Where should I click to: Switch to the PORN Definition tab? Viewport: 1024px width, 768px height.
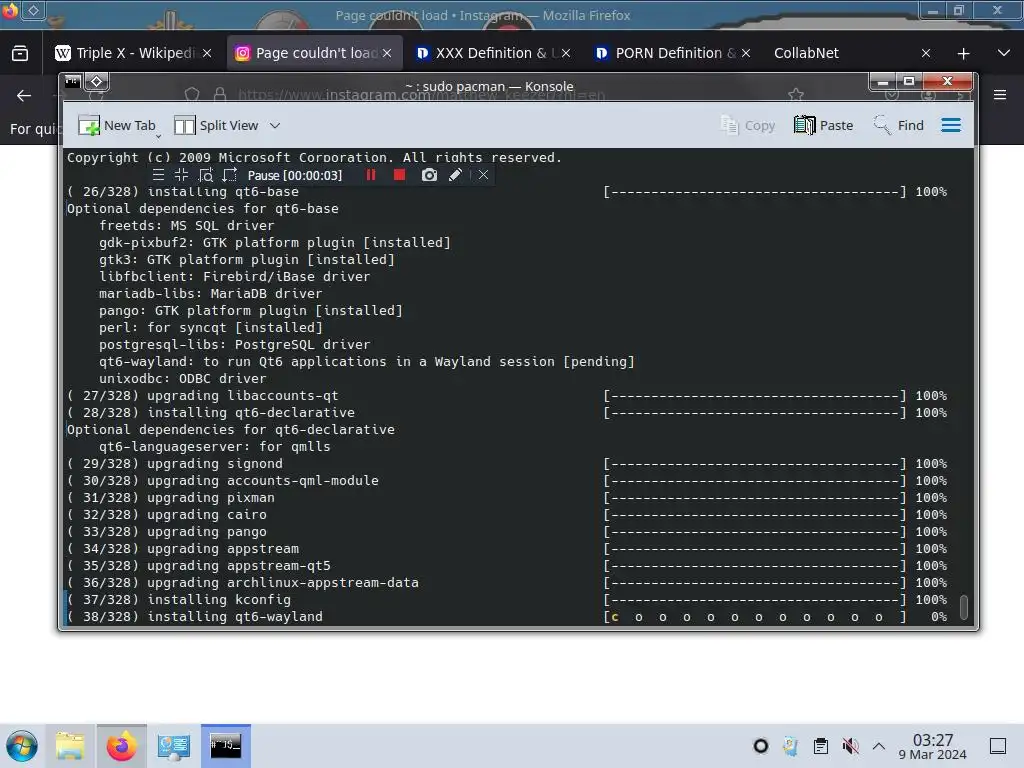coord(666,53)
